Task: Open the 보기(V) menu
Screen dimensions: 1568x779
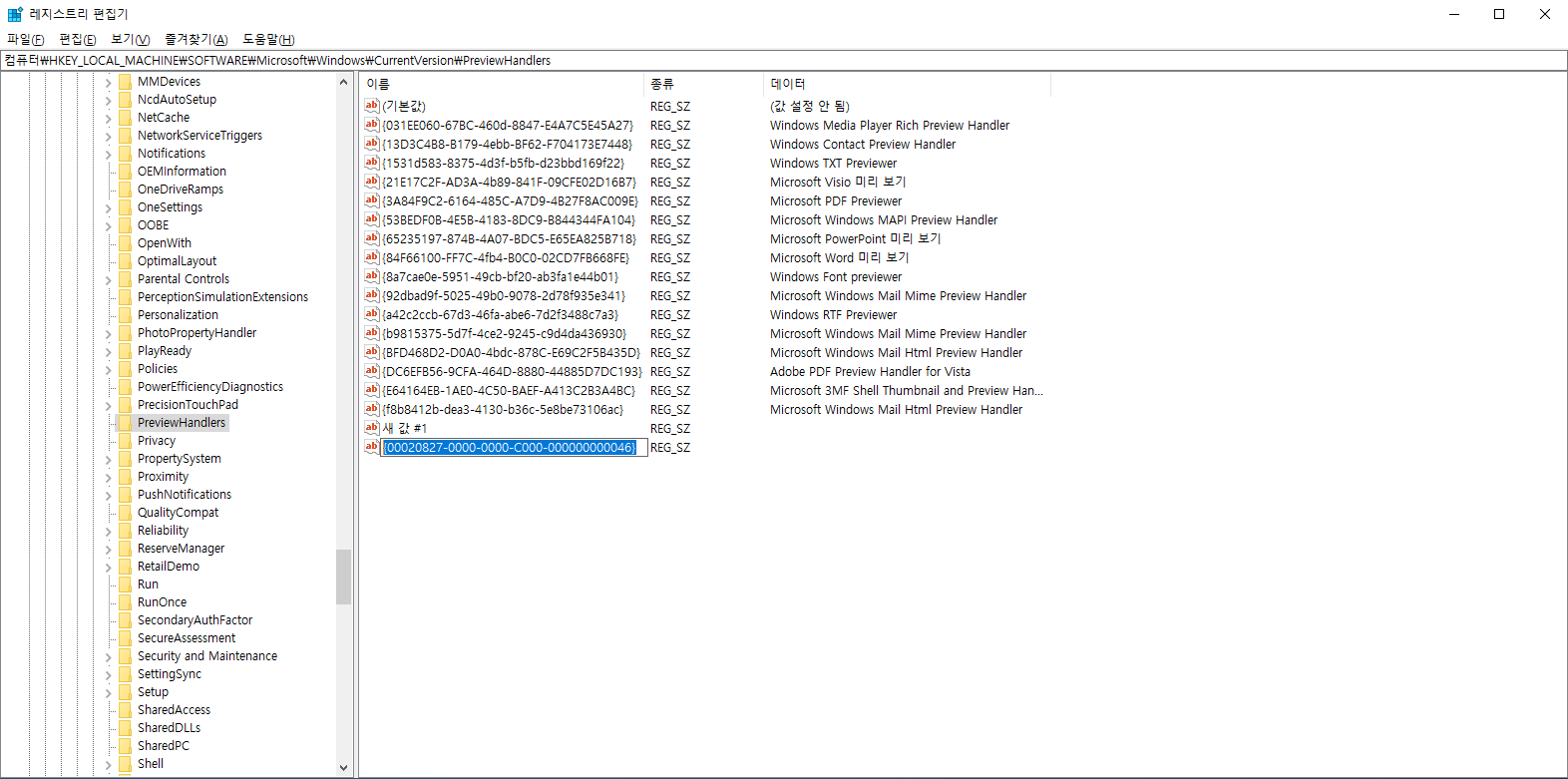Action: point(131,39)
